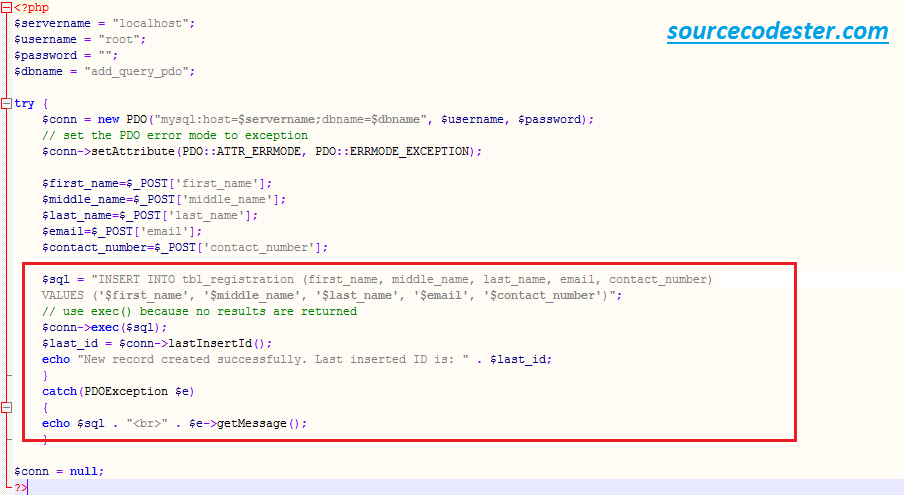Click the comment 'use exec() because no results are returned'
The width and height of the screenshot is (904, 495).
(x=199, y=311)
